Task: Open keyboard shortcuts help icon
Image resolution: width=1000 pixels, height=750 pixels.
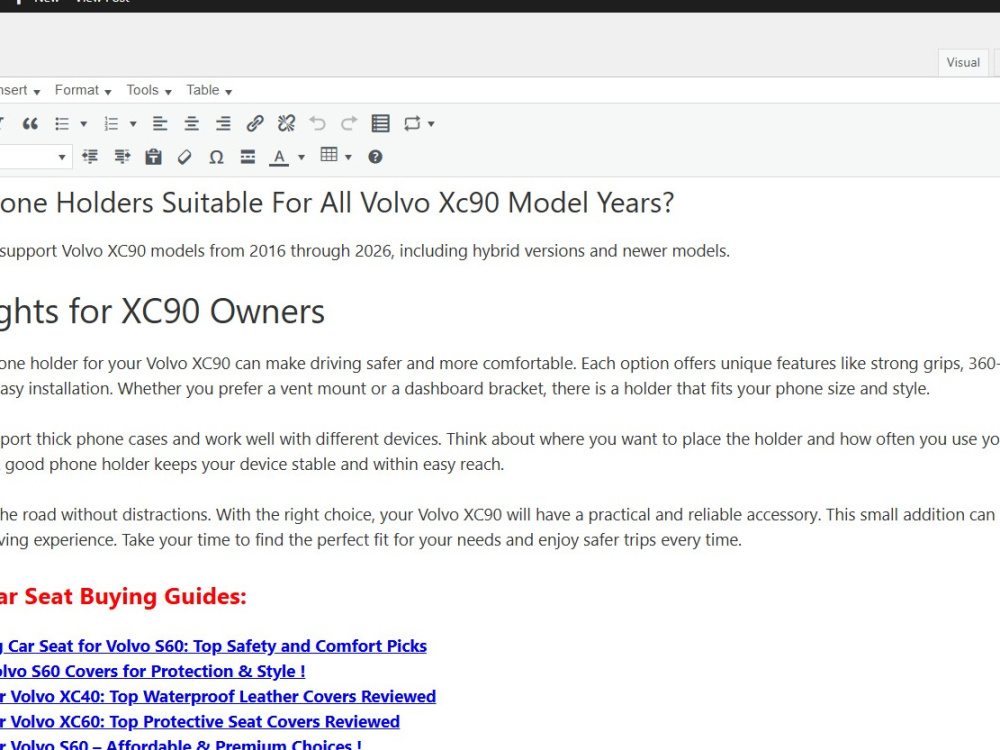Action: coord(375,157)
